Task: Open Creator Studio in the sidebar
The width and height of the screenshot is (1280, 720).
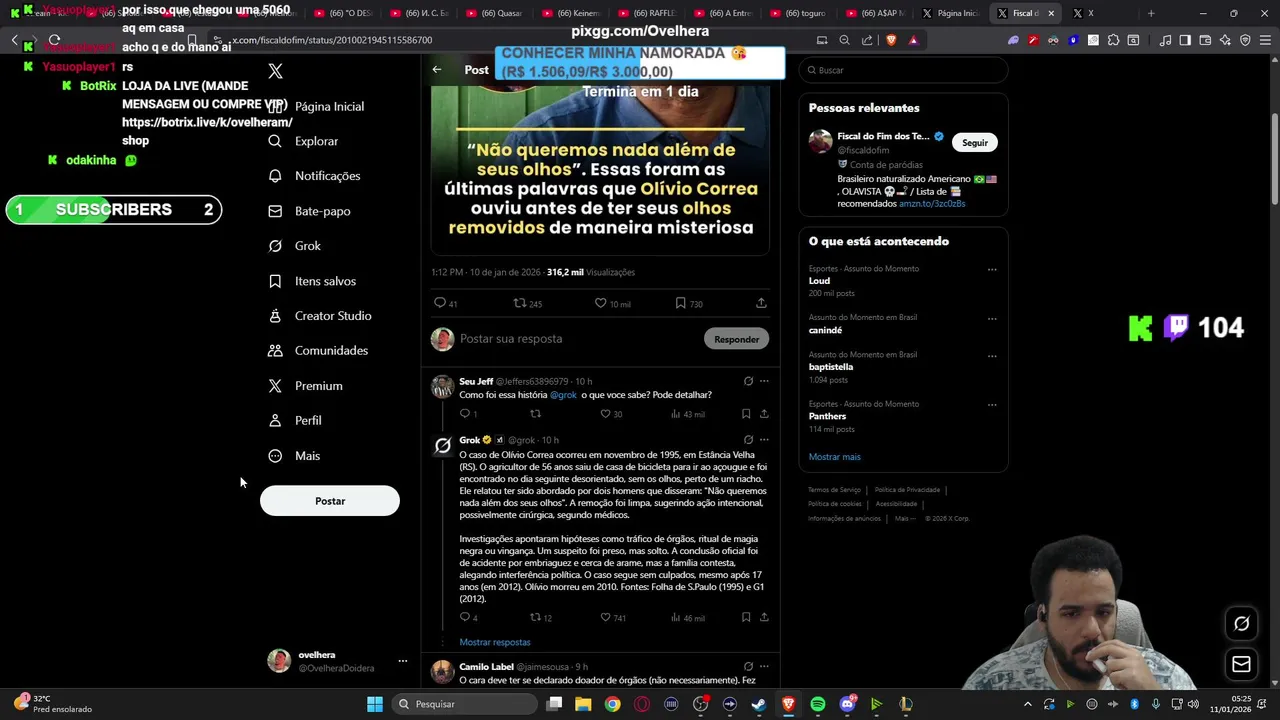Action: point(320,316)
